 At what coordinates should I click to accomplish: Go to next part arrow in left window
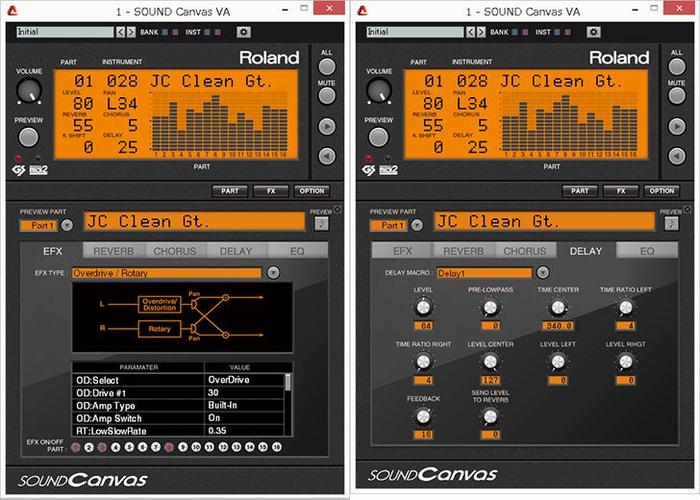click(327, 126)
